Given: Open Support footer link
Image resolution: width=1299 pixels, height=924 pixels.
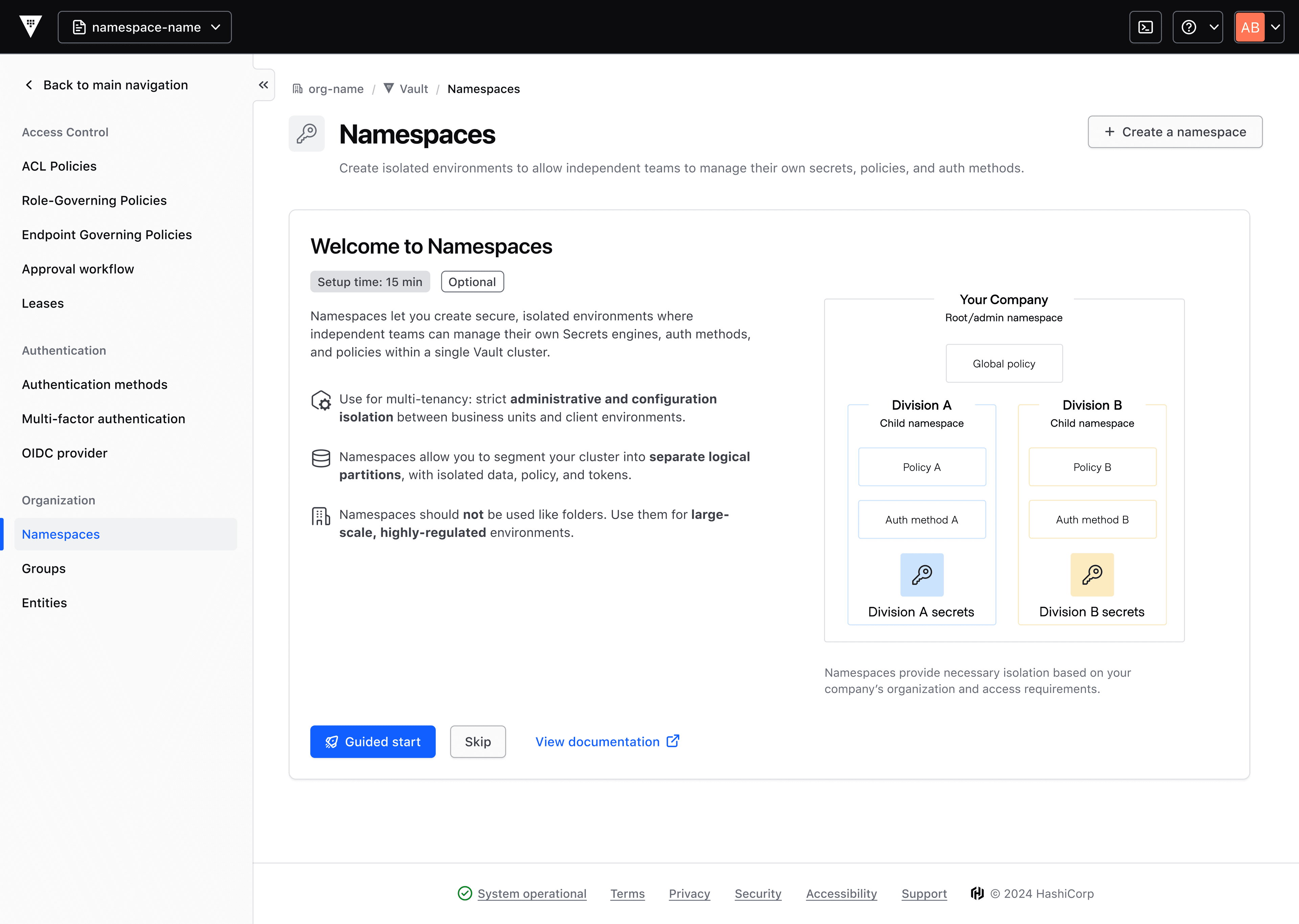Looking at the screenshot, I should (x=924, y=893).
